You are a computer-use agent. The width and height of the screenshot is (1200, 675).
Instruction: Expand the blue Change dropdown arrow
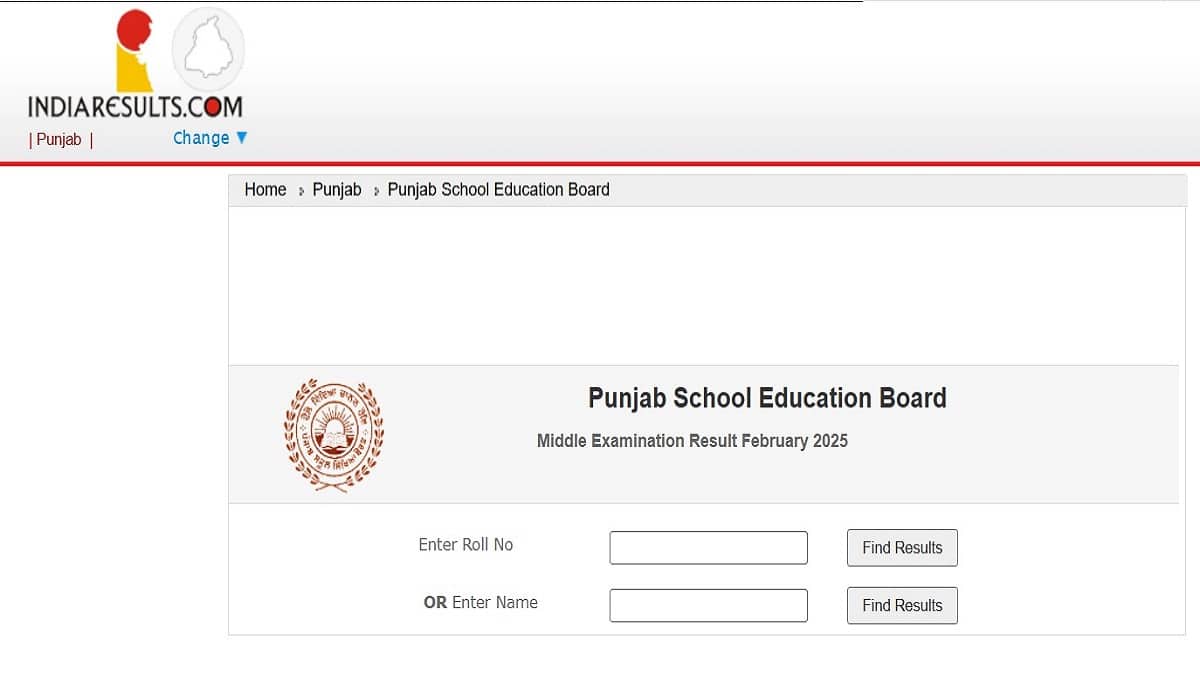point(241,138)
